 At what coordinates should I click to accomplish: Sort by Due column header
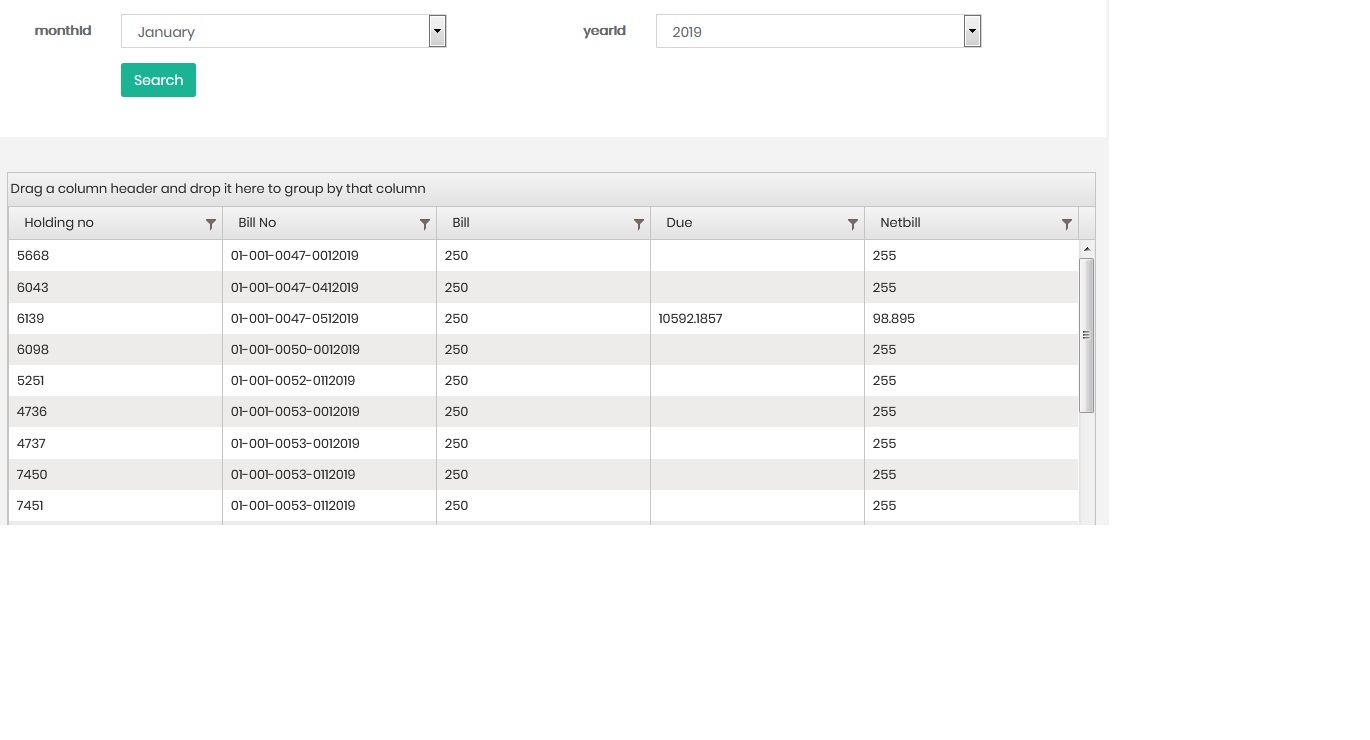click(679, 223)
